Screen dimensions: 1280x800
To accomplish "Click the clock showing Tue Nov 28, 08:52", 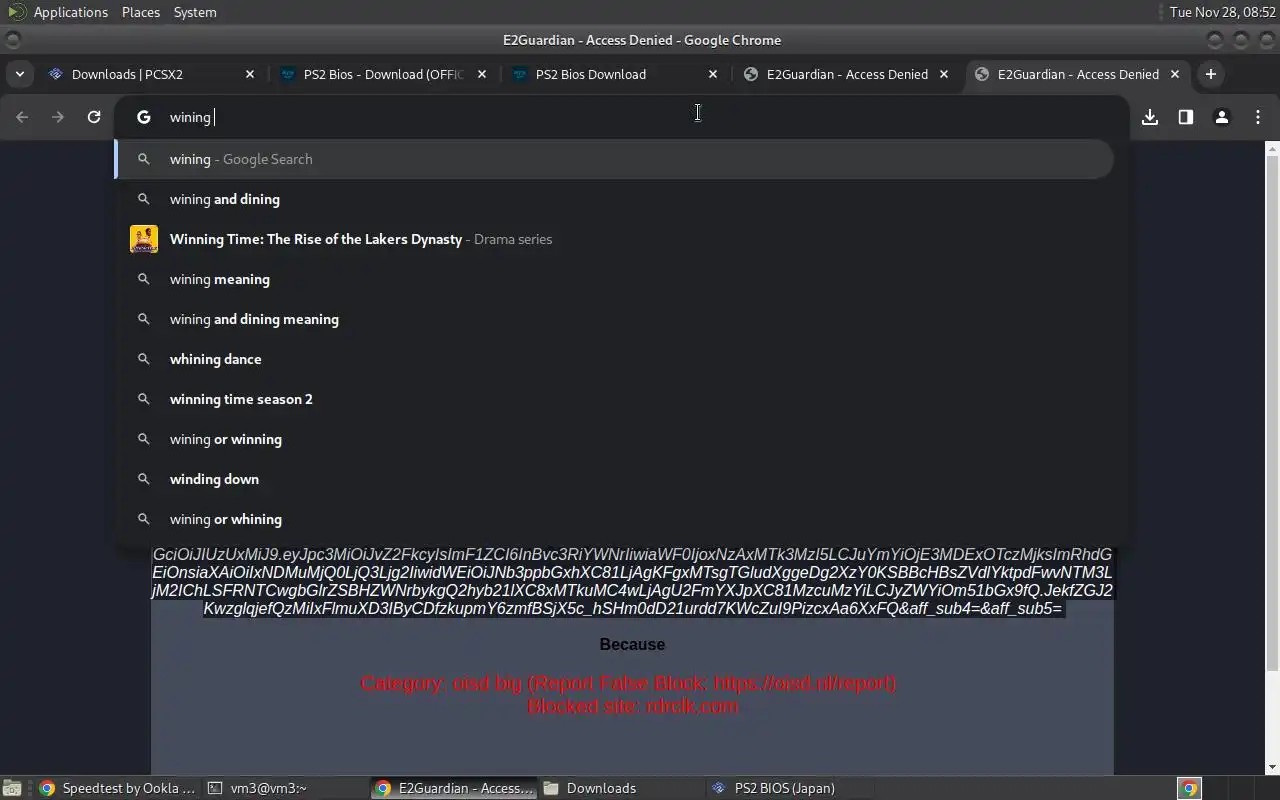I will 1223,12.
